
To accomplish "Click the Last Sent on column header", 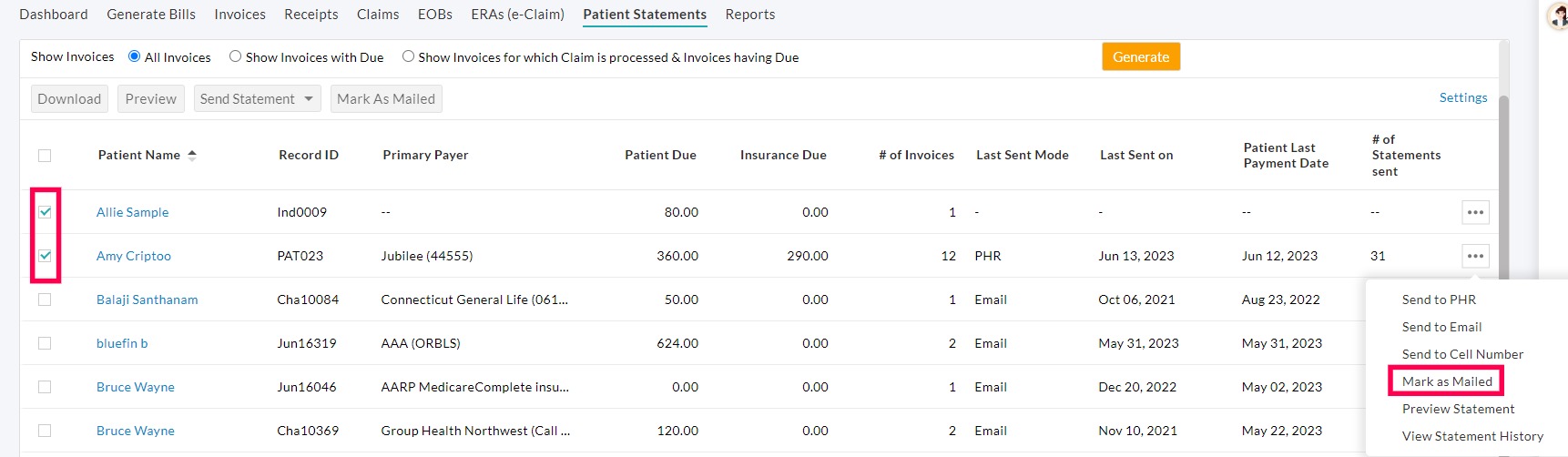I will 1136,155.
